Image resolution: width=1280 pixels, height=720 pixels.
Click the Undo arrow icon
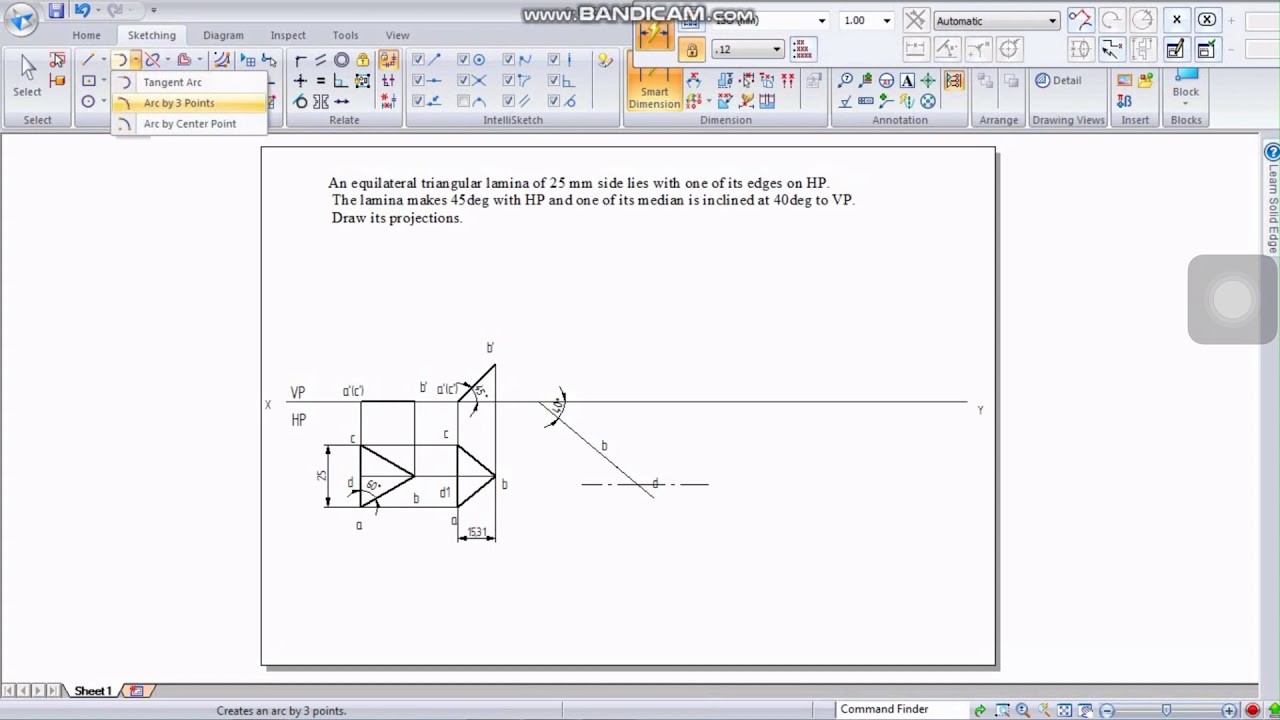81,11
